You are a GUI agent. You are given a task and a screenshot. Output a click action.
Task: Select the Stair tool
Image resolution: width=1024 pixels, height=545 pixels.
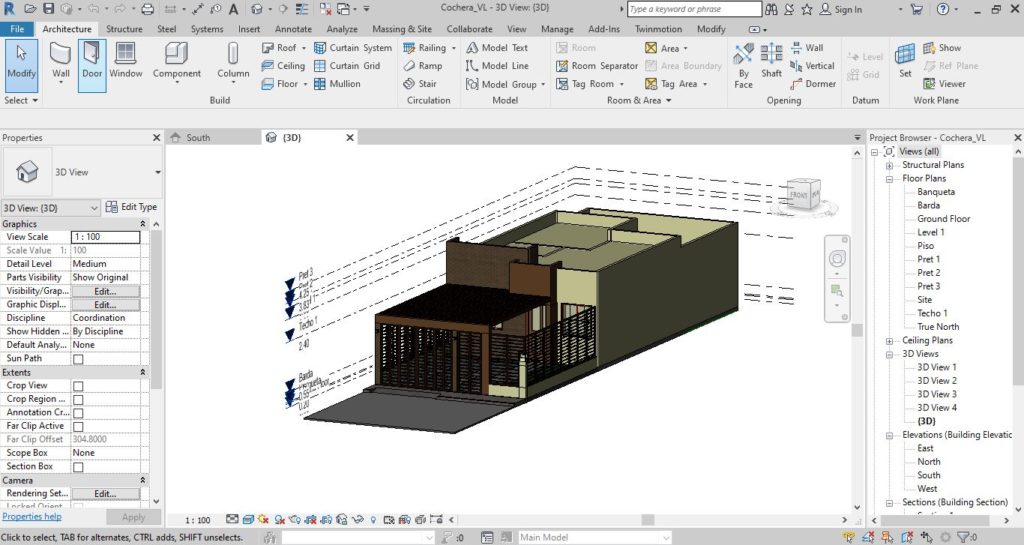tap(419, 84)
